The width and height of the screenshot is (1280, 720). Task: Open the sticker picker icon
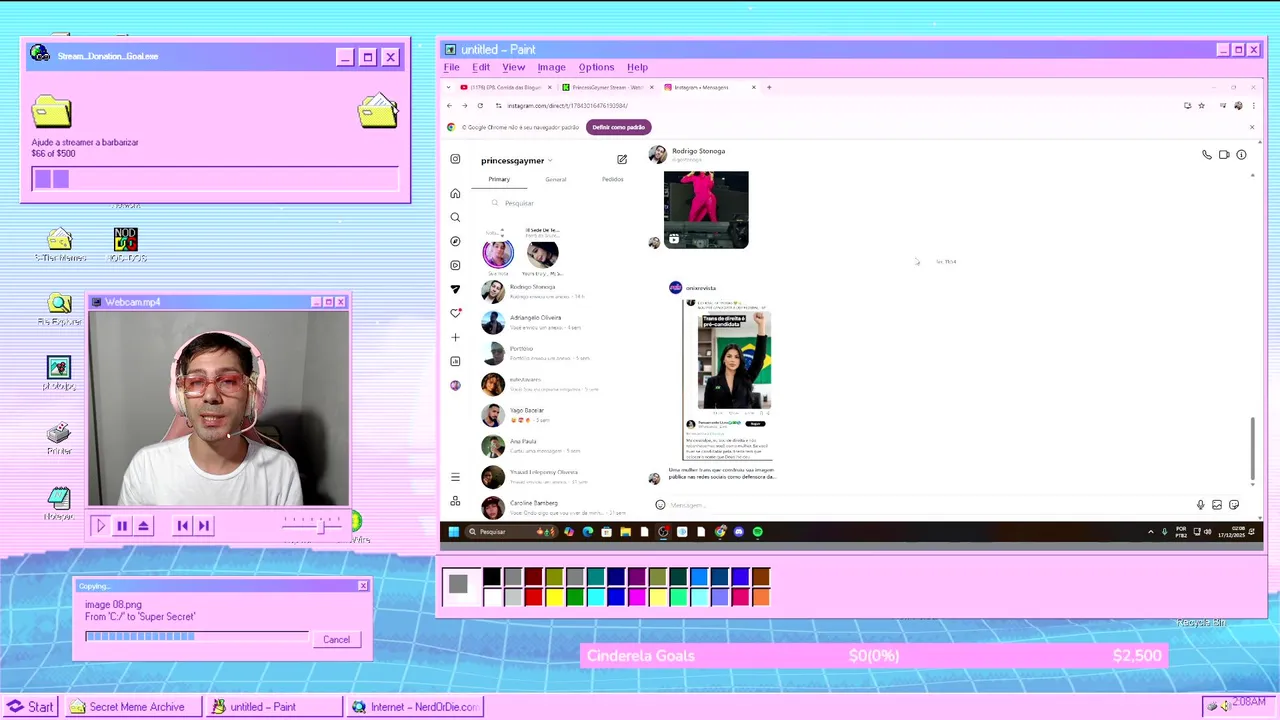coord(1234,505)
